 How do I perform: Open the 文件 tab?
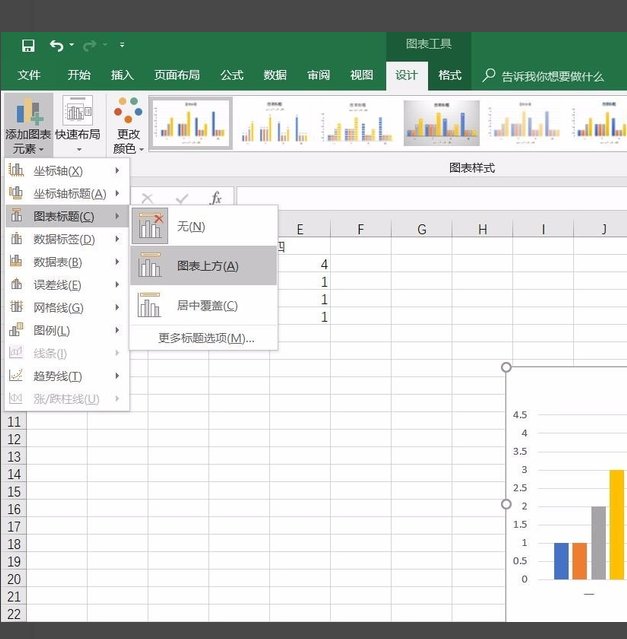29,75
